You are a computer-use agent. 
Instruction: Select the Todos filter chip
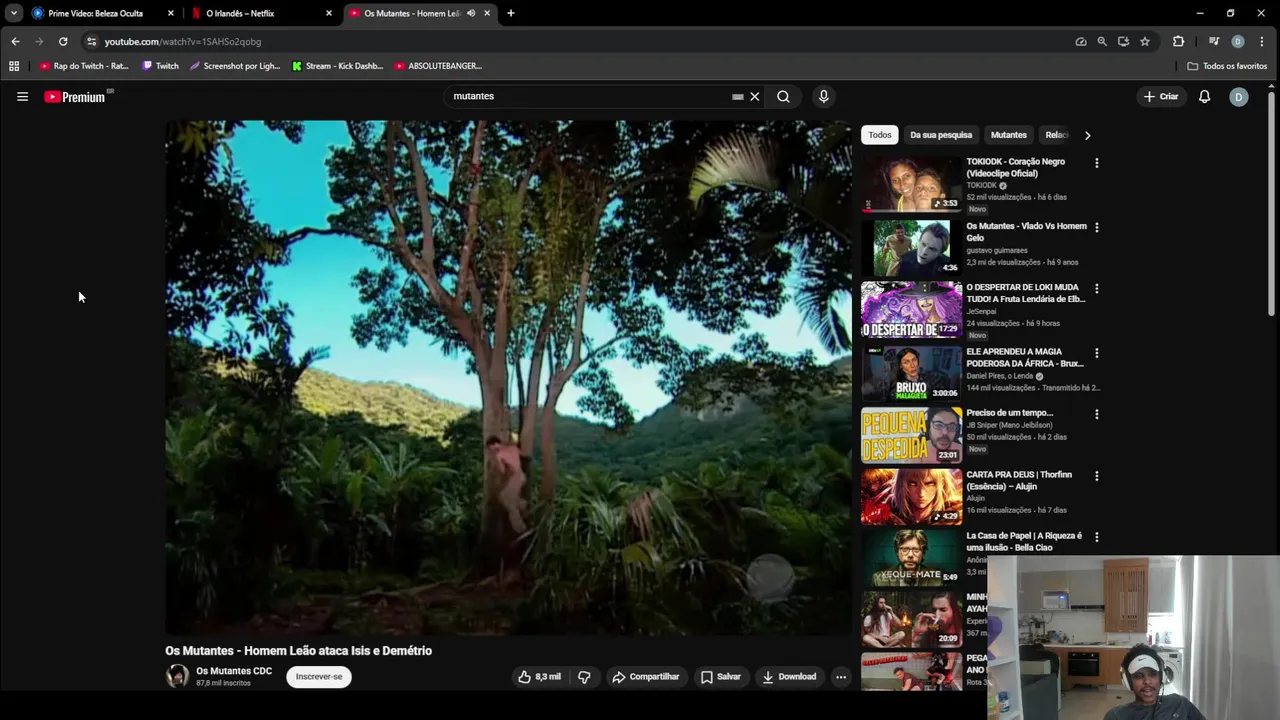click(x=880, y=135)
